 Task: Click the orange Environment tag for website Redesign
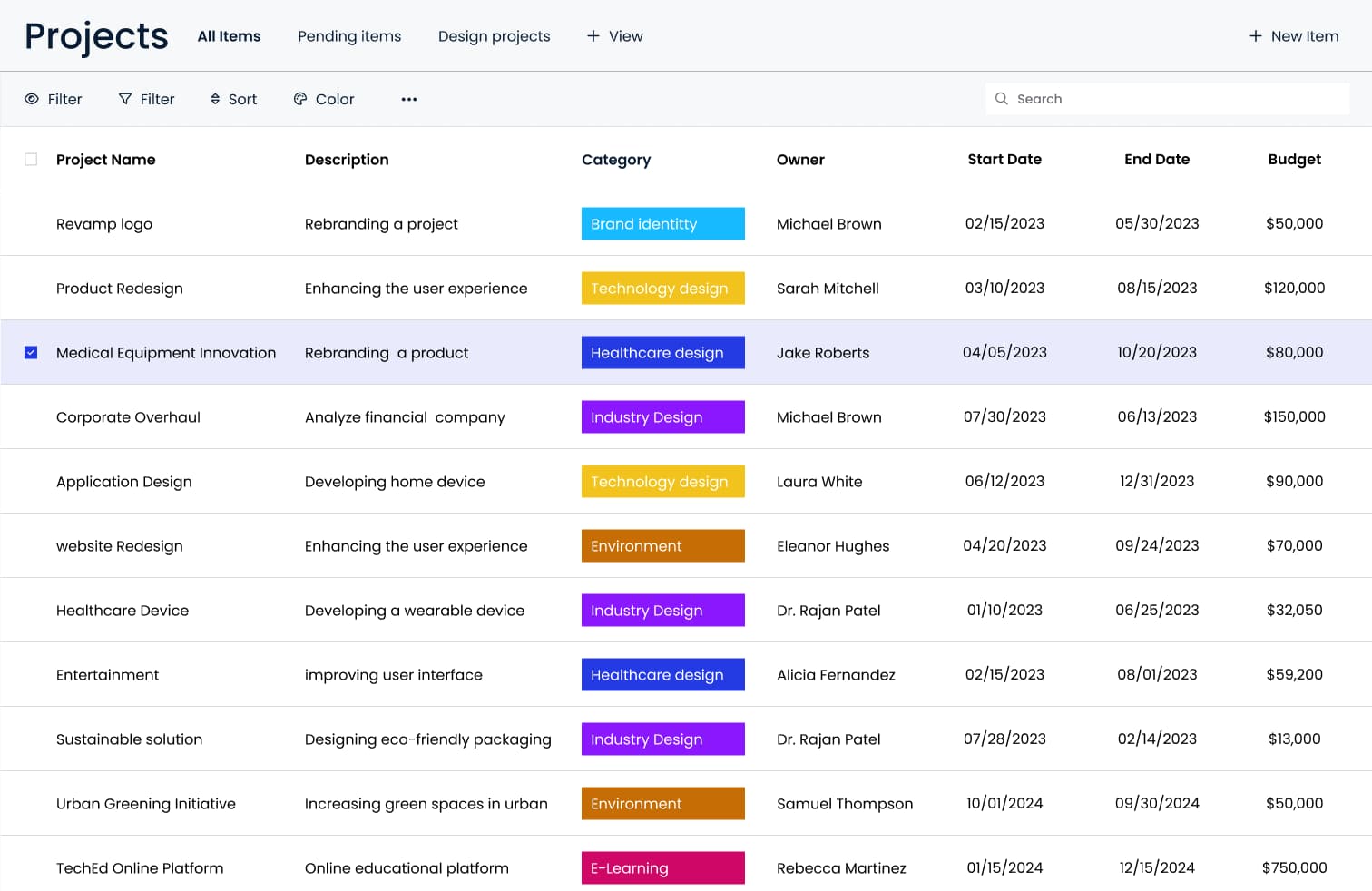pos(662,546)
